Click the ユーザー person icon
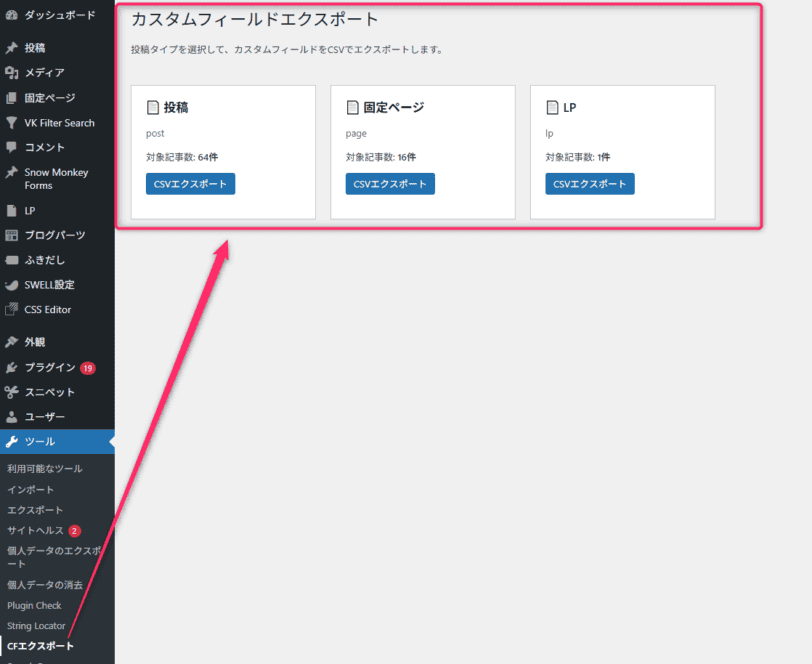812x664 pixels. [12, 417]
